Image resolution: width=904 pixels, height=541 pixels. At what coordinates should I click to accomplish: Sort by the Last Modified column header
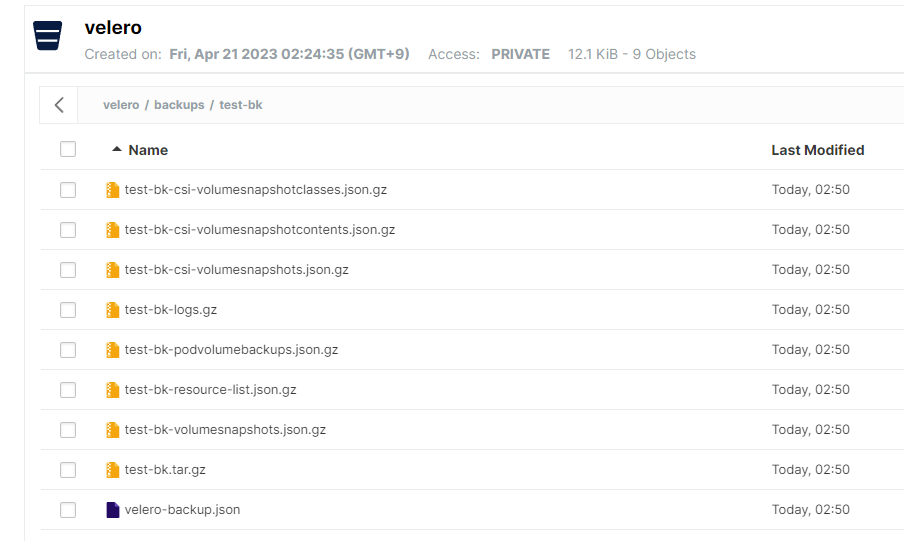pos(818,150)
